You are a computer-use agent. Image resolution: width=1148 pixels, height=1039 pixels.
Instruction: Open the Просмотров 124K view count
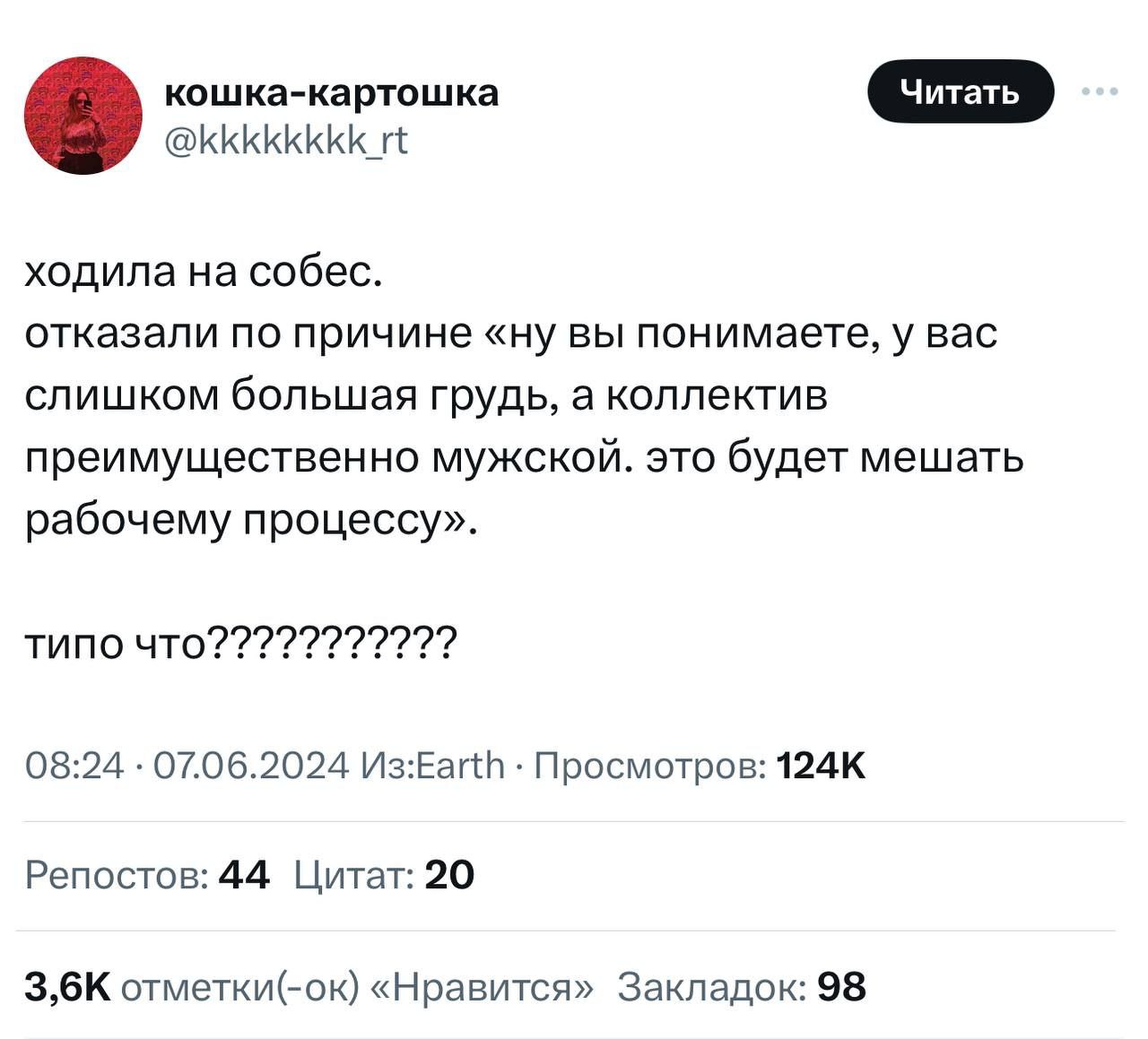(650, 766)
